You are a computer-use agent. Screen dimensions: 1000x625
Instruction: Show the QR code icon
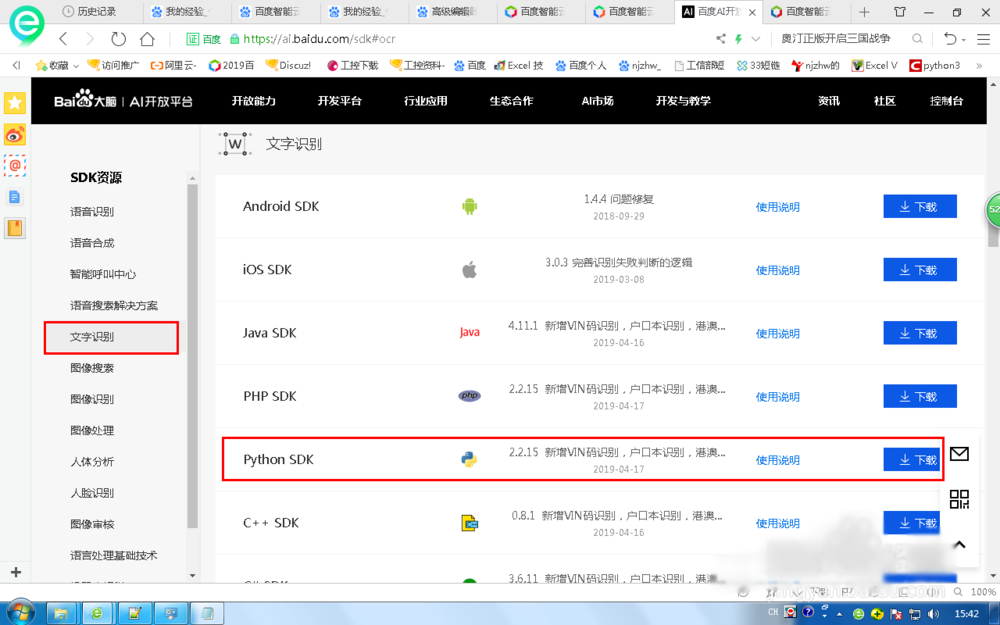[x=959, y=499]
